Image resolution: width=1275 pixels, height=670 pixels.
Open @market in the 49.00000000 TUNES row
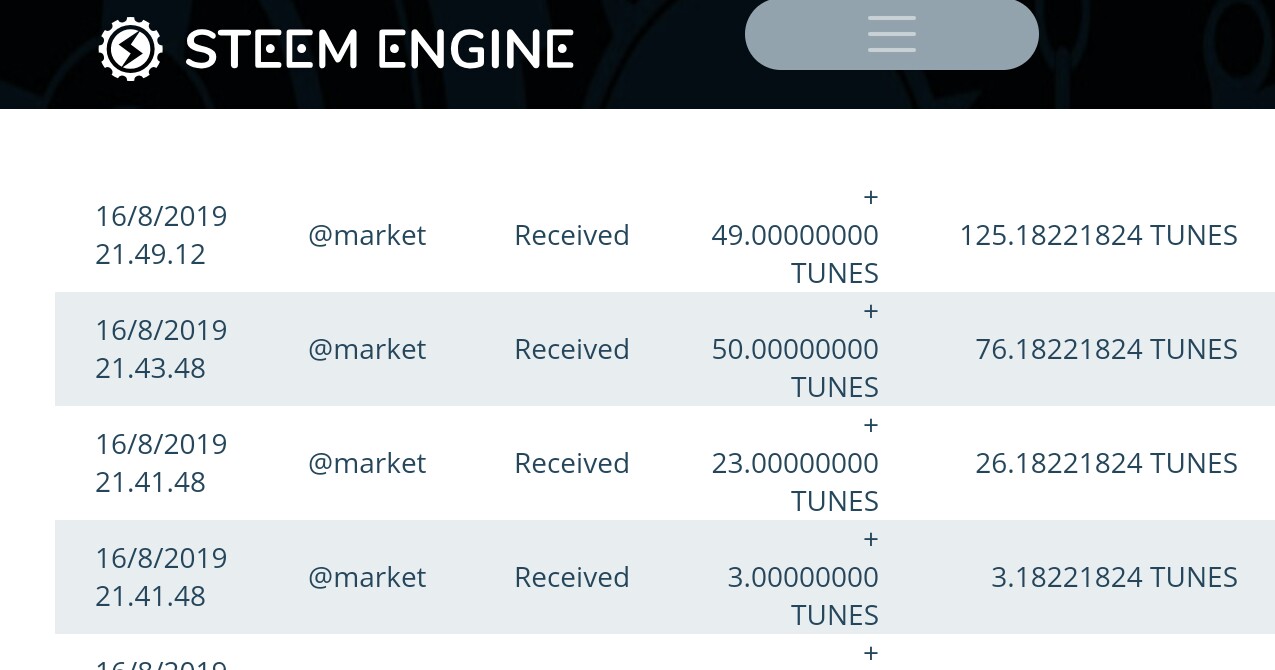point(367,235)
